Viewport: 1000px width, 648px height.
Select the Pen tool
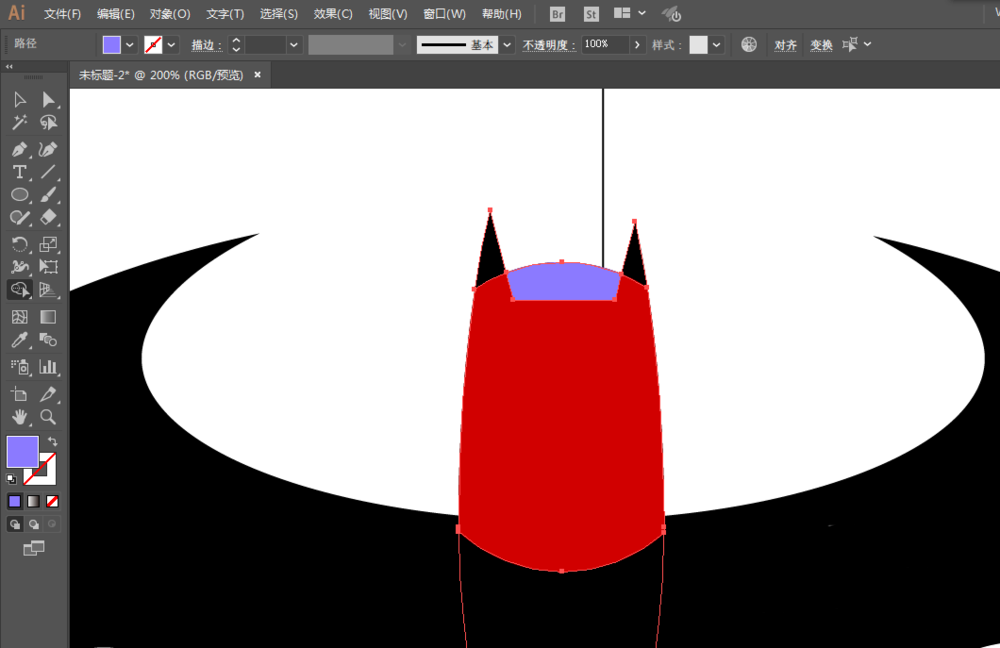[20, 149]
